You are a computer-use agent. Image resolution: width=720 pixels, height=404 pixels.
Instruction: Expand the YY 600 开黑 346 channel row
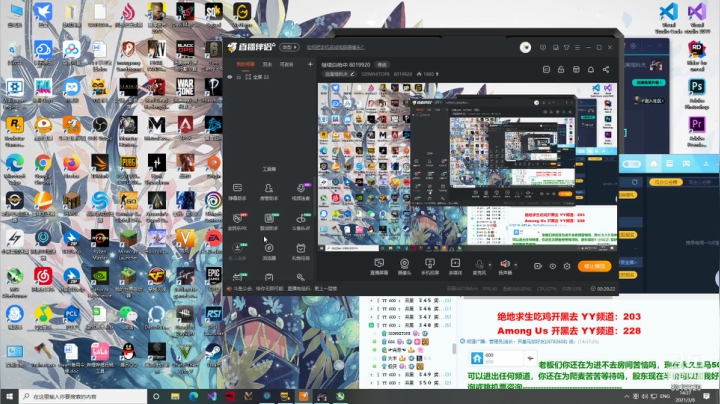371,309
